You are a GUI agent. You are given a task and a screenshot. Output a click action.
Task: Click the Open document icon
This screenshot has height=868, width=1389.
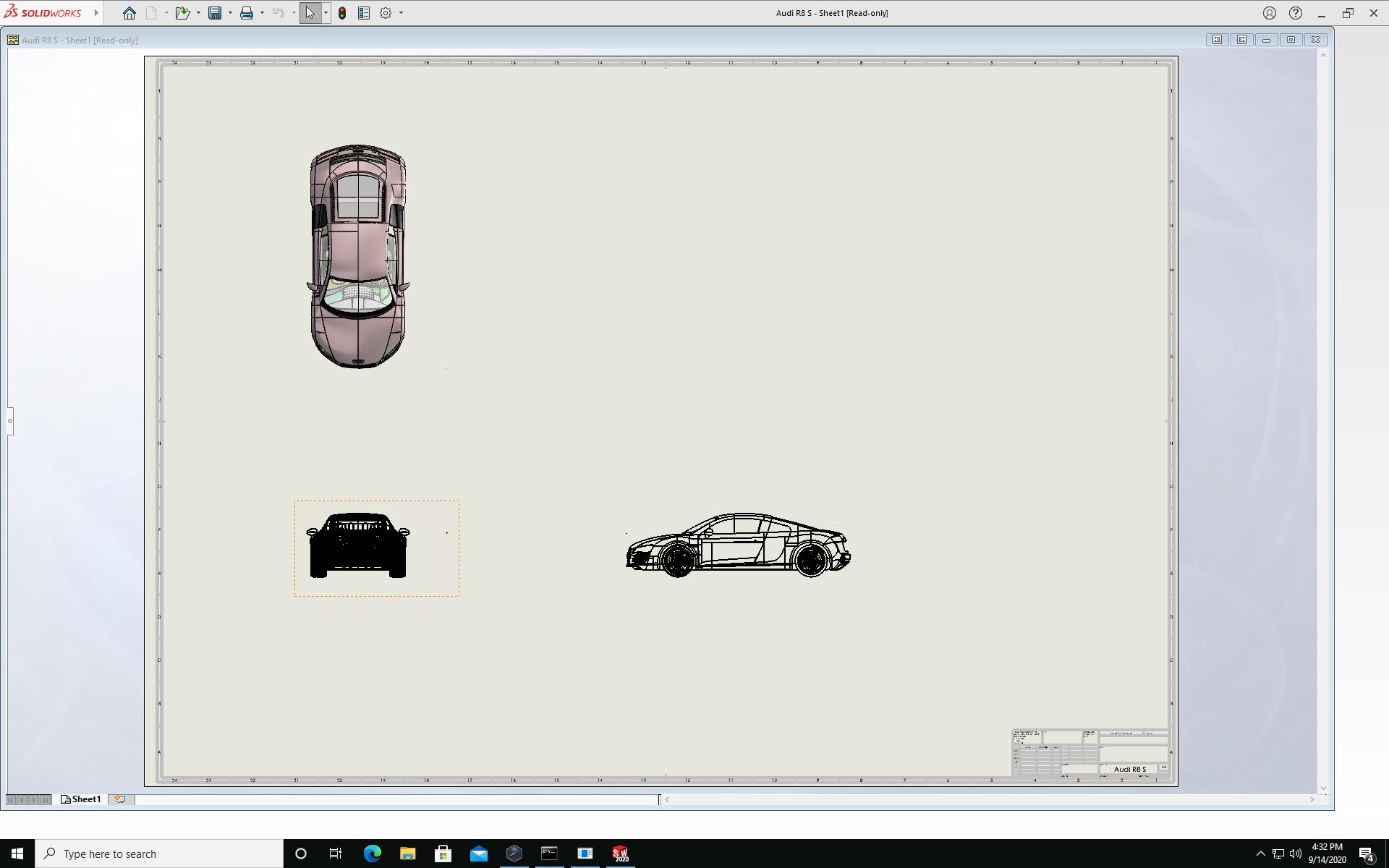[182, 13]
